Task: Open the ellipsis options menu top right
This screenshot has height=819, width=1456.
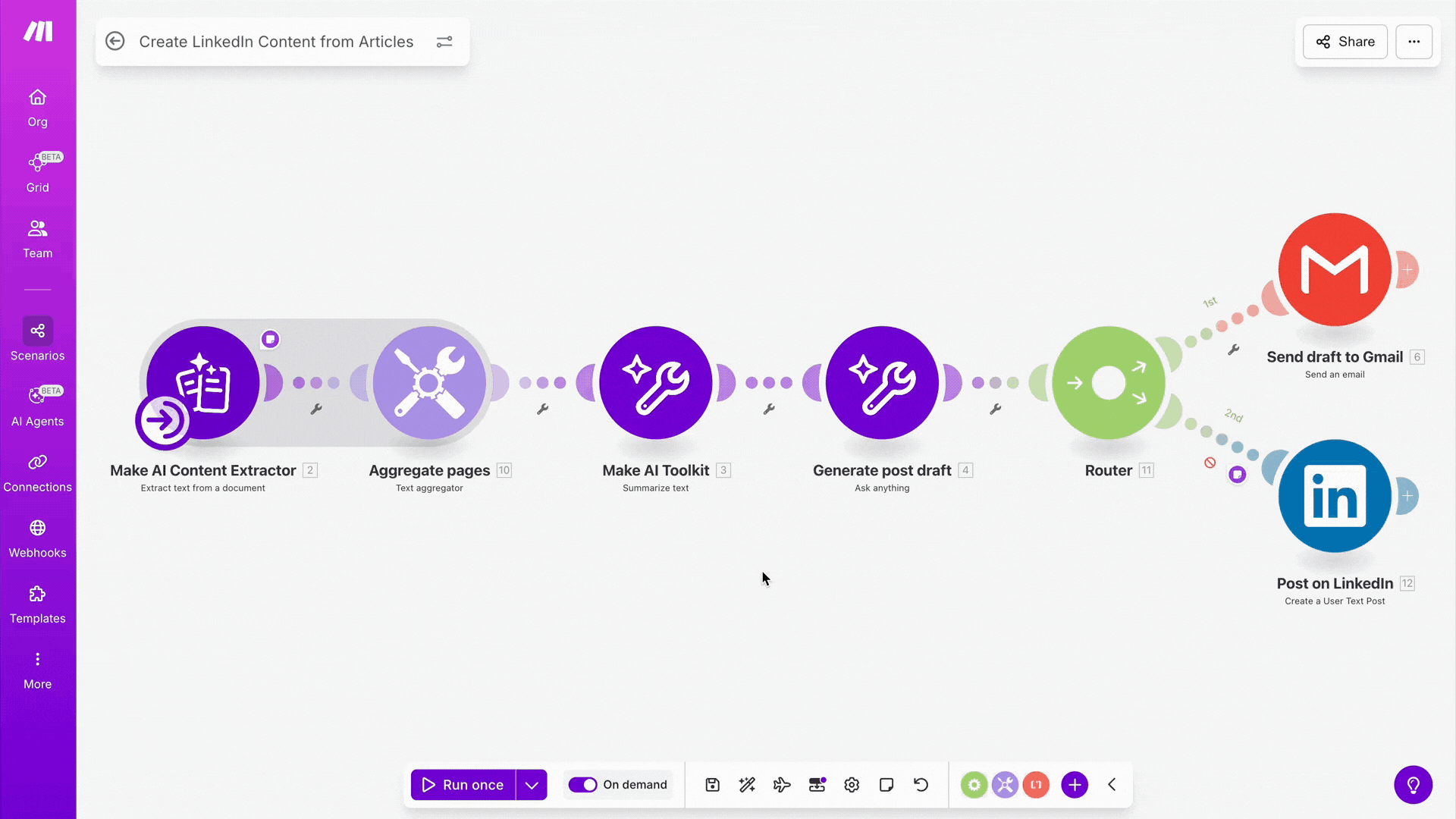Action: click(x=1414, y=42)
